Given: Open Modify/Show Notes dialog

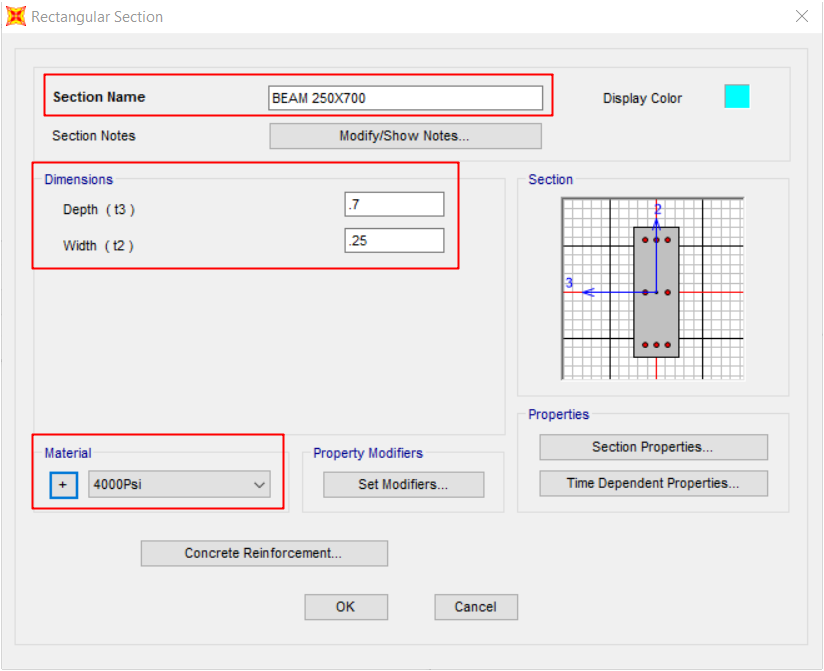Looking at the screenshot, I should tap(405, 136).
